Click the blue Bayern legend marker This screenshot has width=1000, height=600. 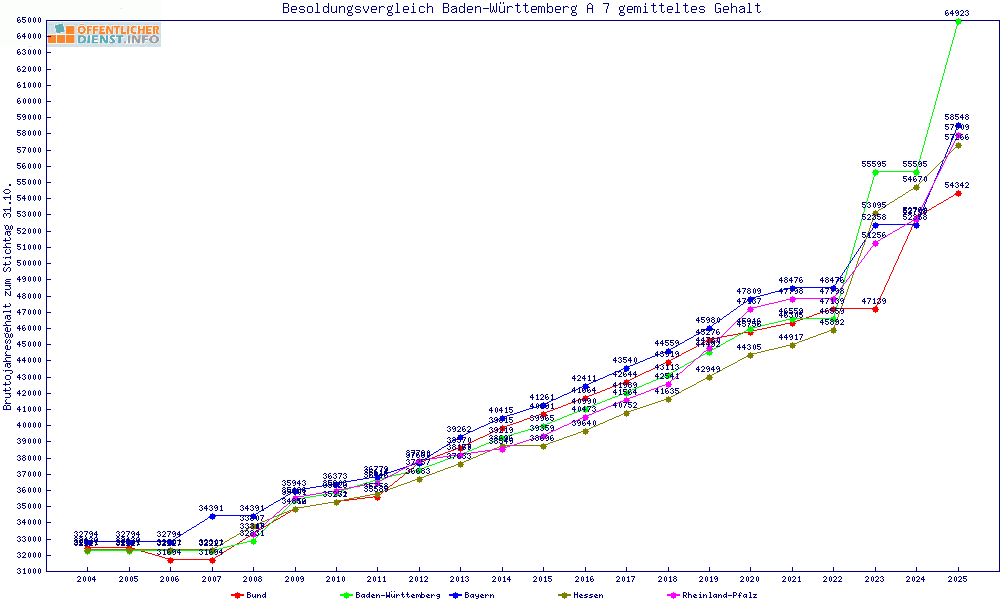[x=455, y=595]
